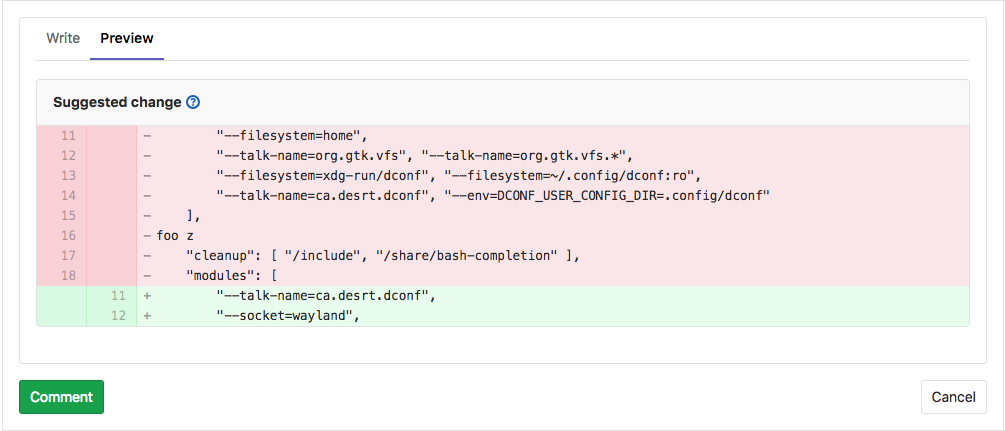The image size is (1005, 431).
Task: Click the removed "foo z" line
Action: click(175, 235)
